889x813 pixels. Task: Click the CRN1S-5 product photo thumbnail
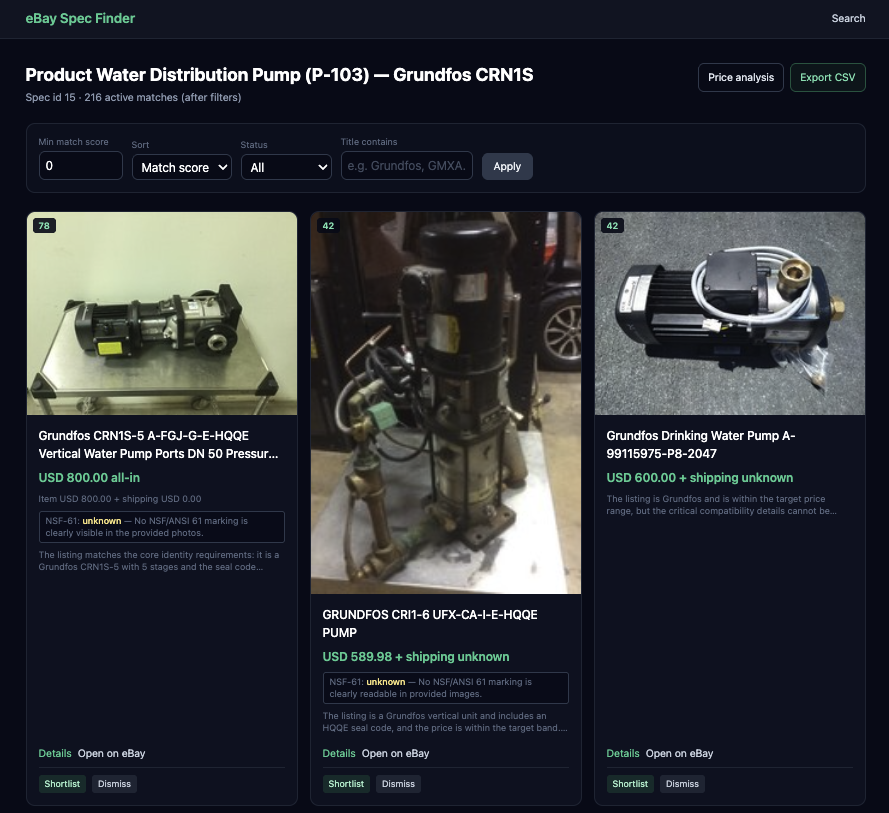[161, 313]
